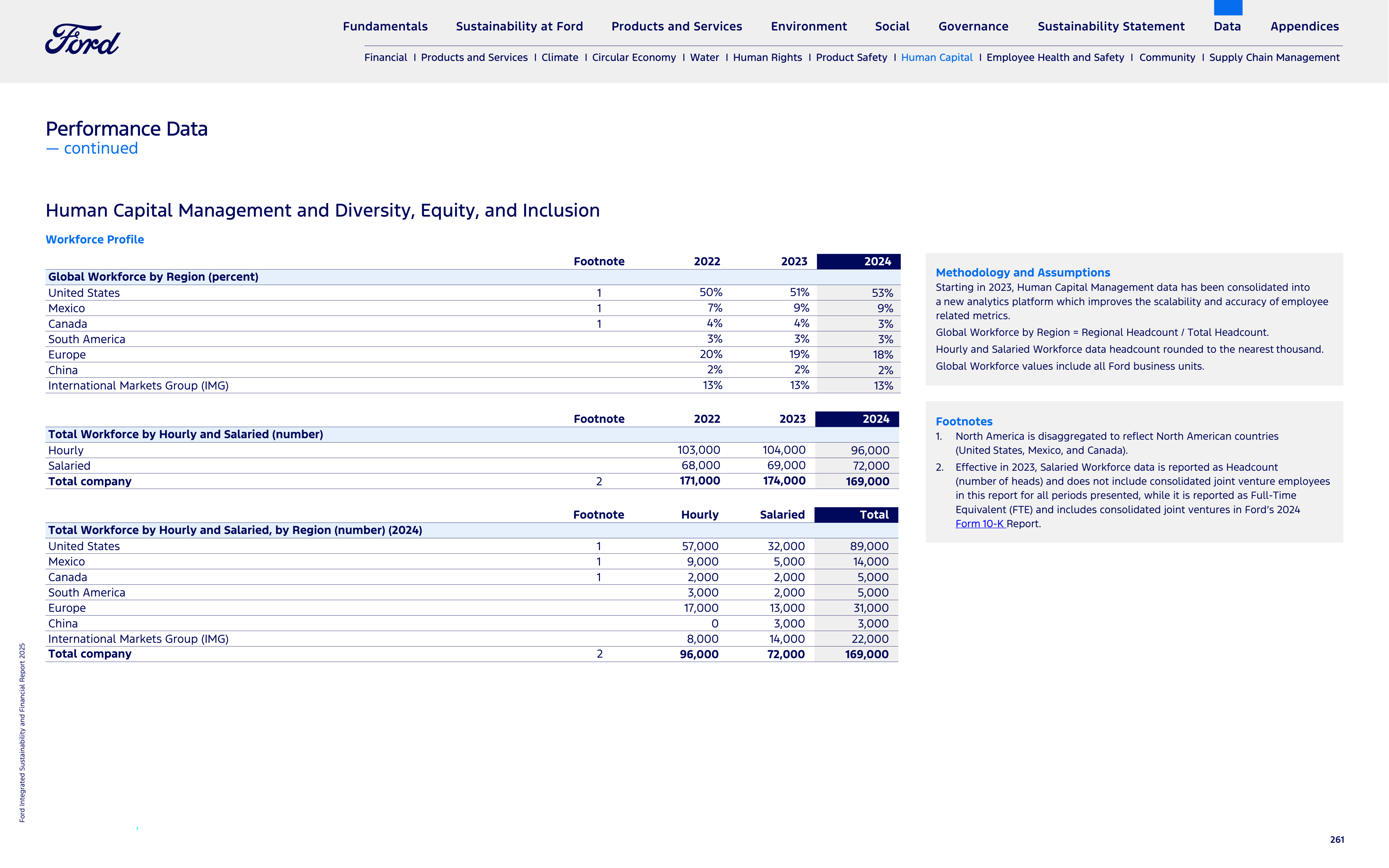Click Hourly 2023 value 104,000
Viewport: 1389px width, 868px height.
pyautogui.click(x=784, y=450)
